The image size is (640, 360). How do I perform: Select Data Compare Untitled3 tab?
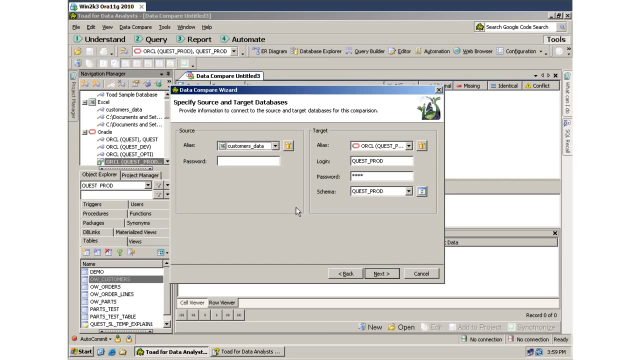tap(224, 76)
